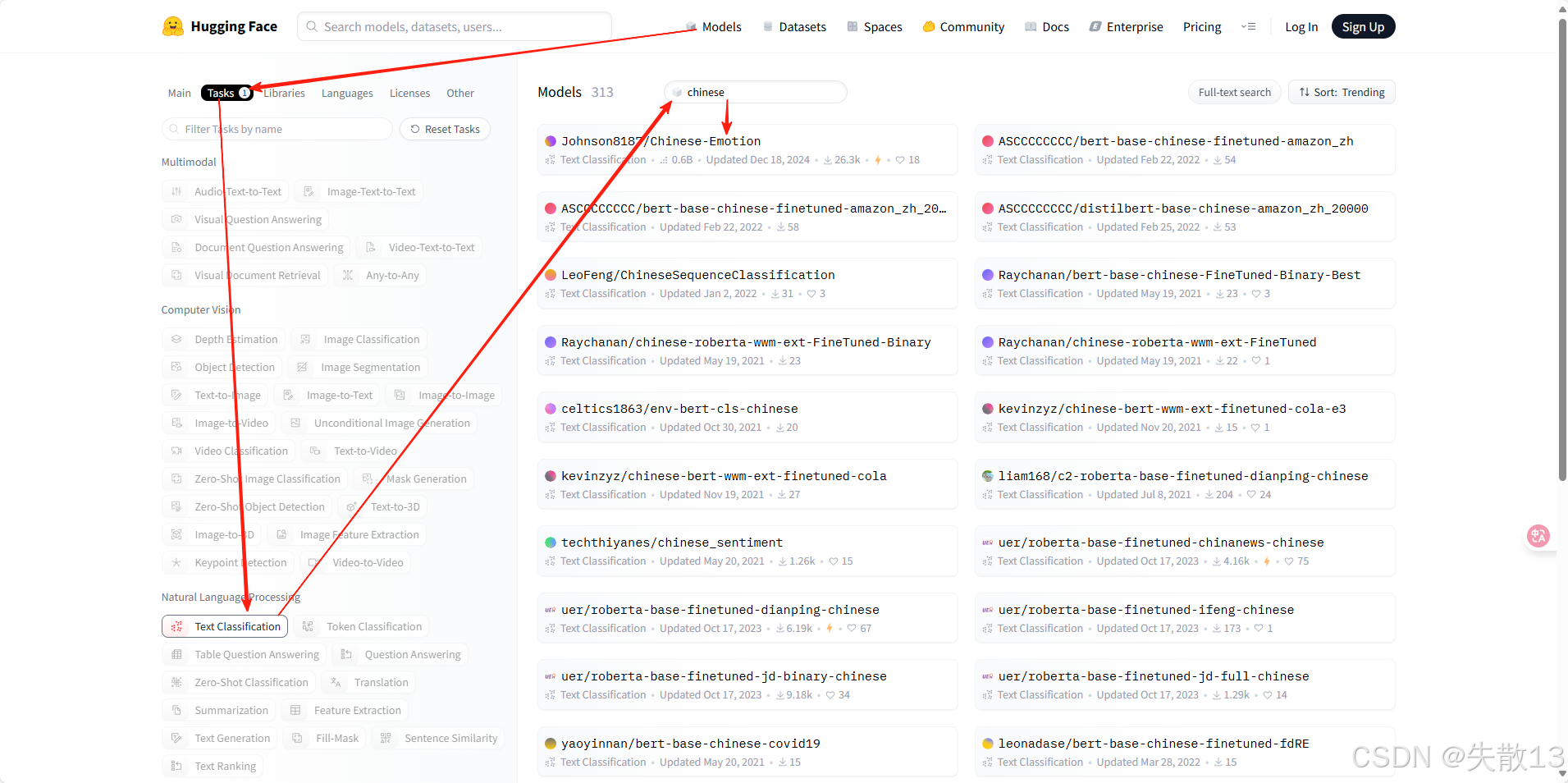Click the Full-text search button
1568x783 pixels.
1234,92
